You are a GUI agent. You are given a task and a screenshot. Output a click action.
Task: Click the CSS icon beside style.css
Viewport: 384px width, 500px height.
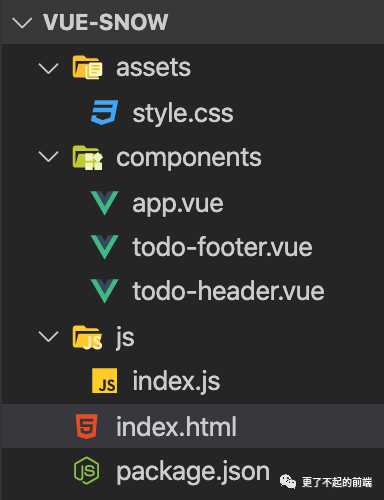[x=104, y=112]
